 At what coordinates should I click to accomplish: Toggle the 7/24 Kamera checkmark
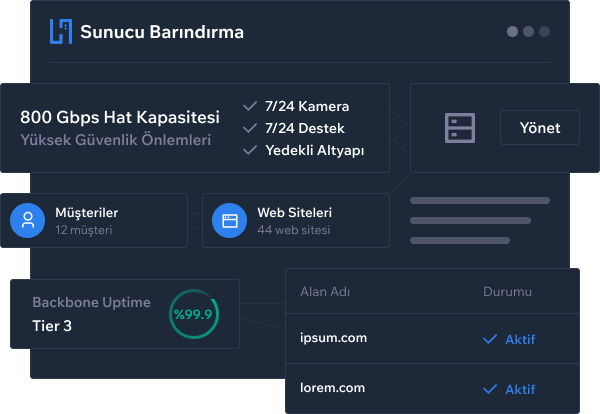click(x=250, y=106)
